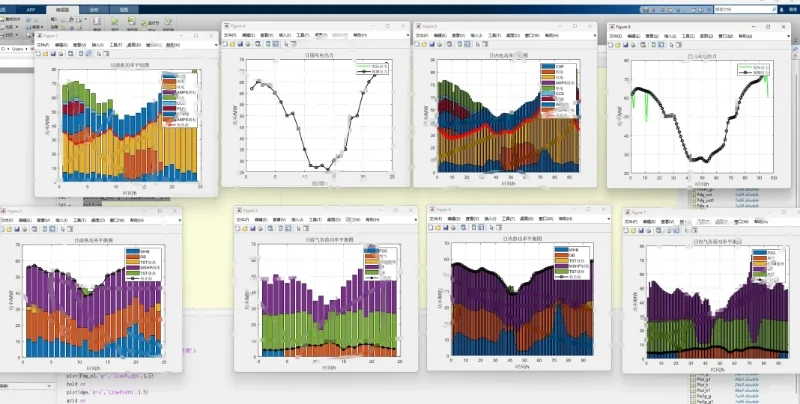The width and height of the screenshot is (800, 404).
Task: Toggle Edit Plot arrow in Figure 2 toolbar
Action: tap(62, 229)
